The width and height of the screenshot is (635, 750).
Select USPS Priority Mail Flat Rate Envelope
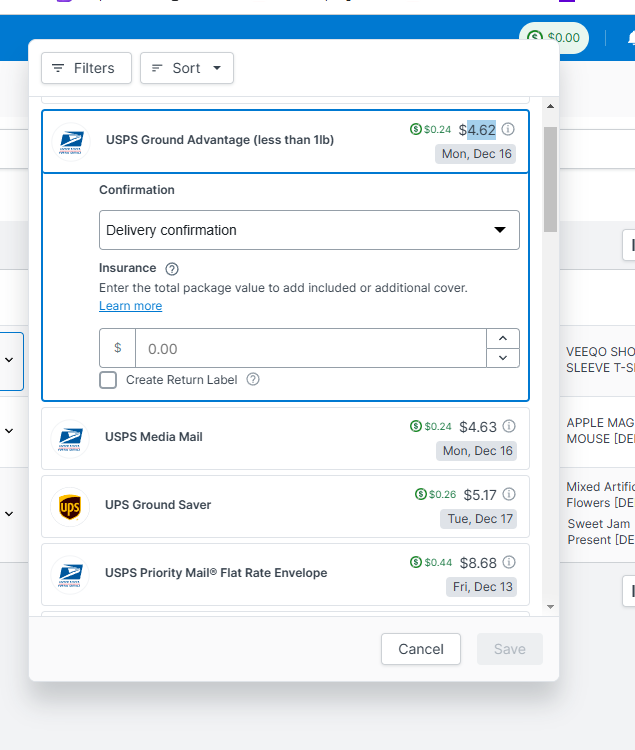[x=285, y=574]
